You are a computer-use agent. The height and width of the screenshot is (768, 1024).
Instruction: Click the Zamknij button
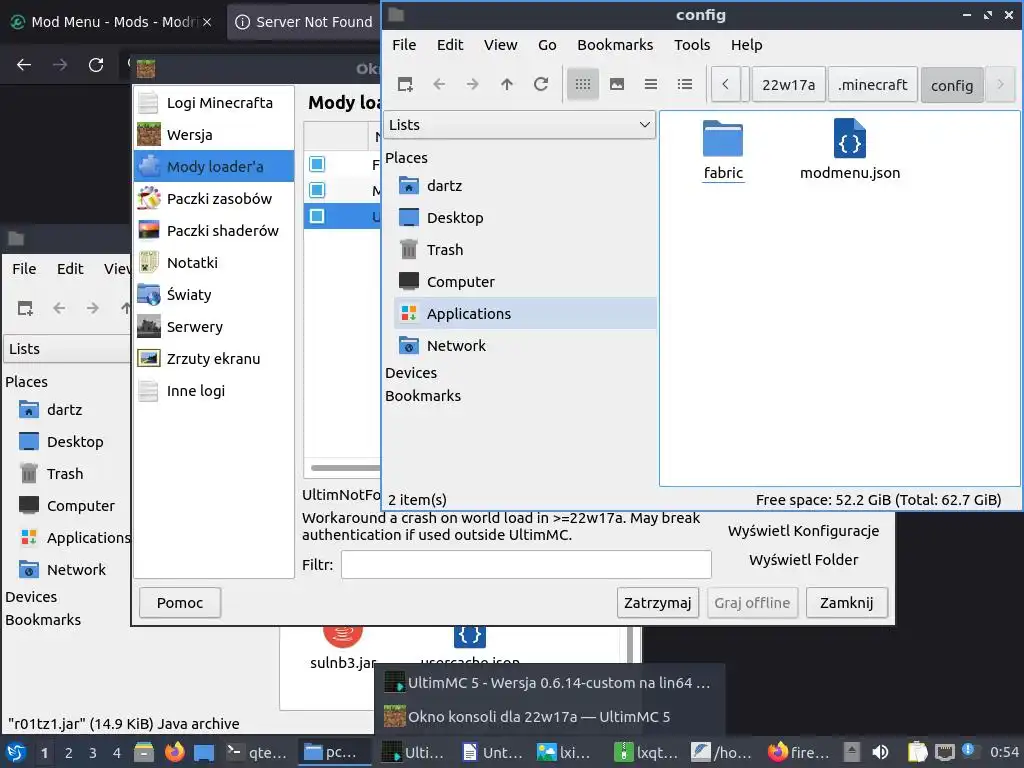click(846, 603)
